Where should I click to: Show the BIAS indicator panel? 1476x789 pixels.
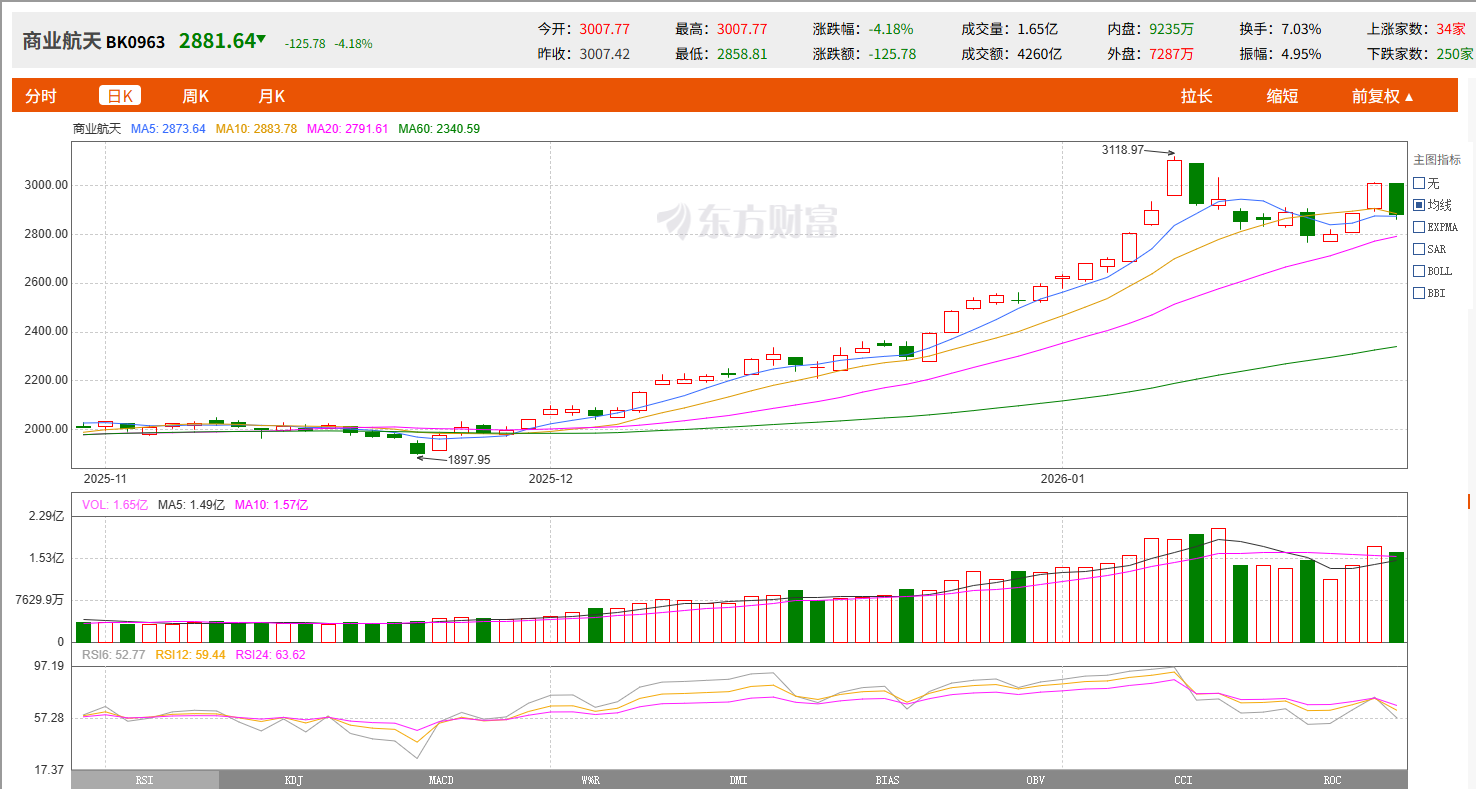886,780
